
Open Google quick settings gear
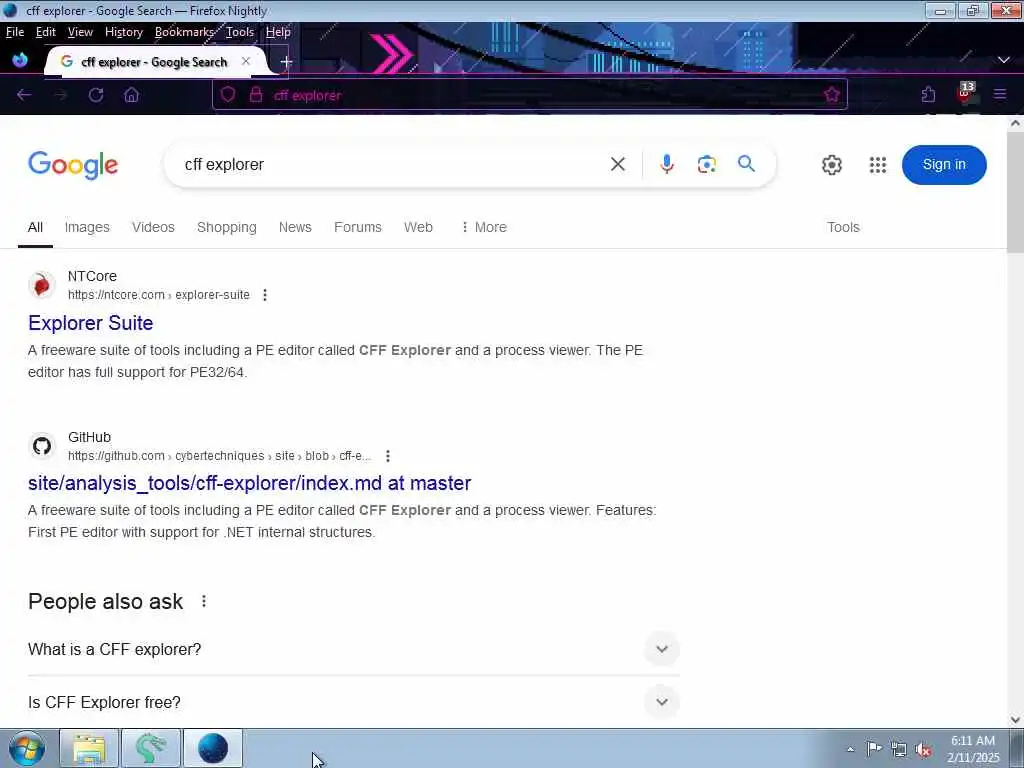tap(831, 165)
